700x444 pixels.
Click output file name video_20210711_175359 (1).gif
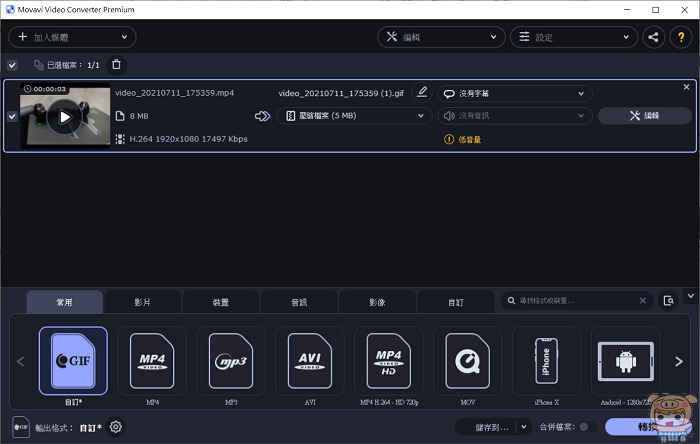(x=341, y=93)
